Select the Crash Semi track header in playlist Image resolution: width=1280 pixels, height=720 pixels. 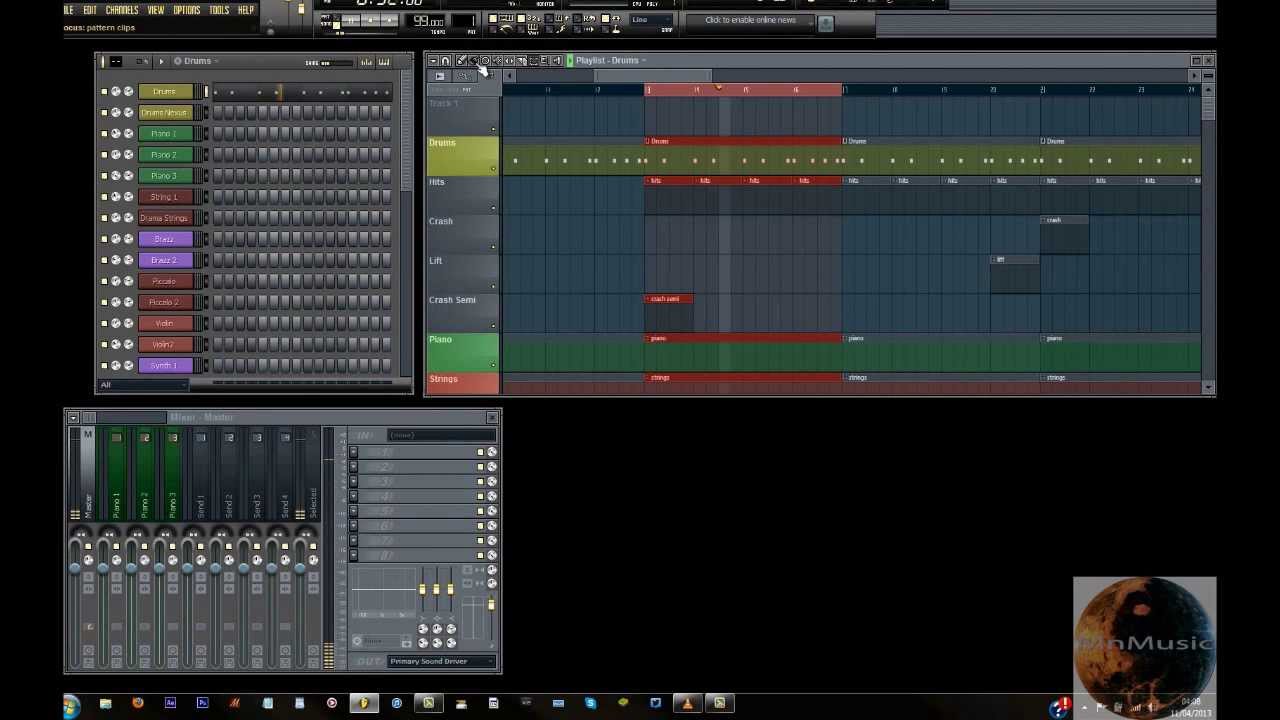(x=462, y=314)
